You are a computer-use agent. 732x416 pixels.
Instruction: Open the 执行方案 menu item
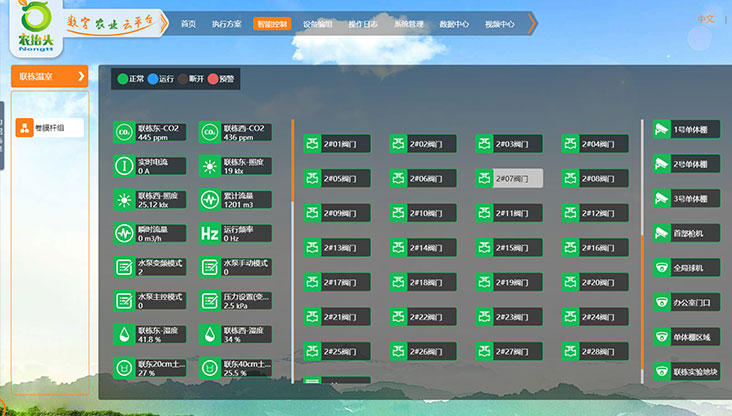(226, 23)
